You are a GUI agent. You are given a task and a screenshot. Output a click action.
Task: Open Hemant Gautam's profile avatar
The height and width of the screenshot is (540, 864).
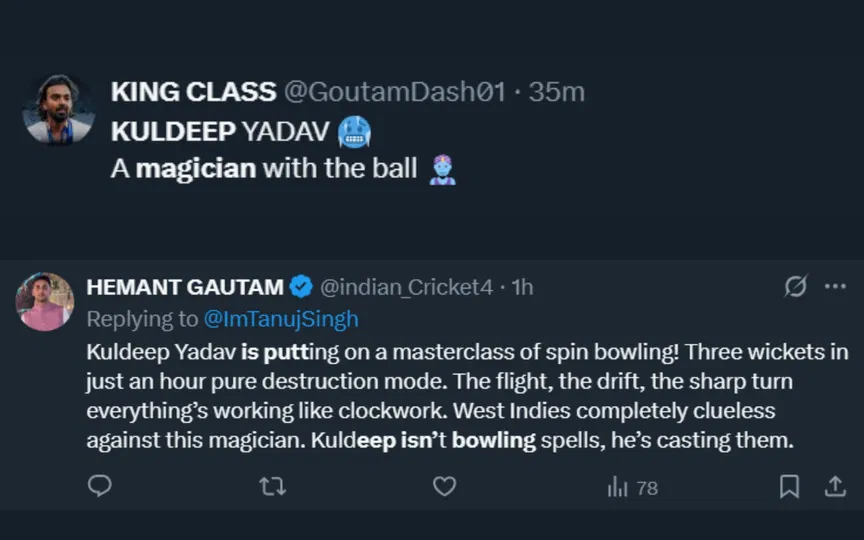pyautogui.click(x=44, y=301)
